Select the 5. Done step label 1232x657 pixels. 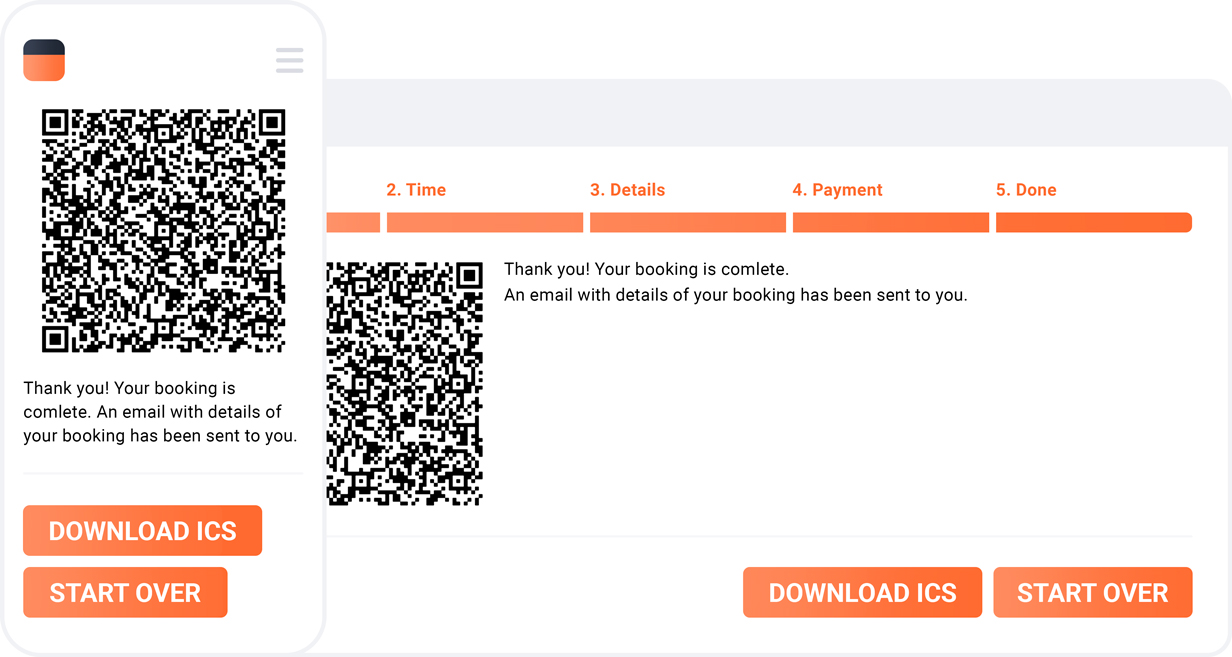pyautogui.click(x=1026, y=190)
